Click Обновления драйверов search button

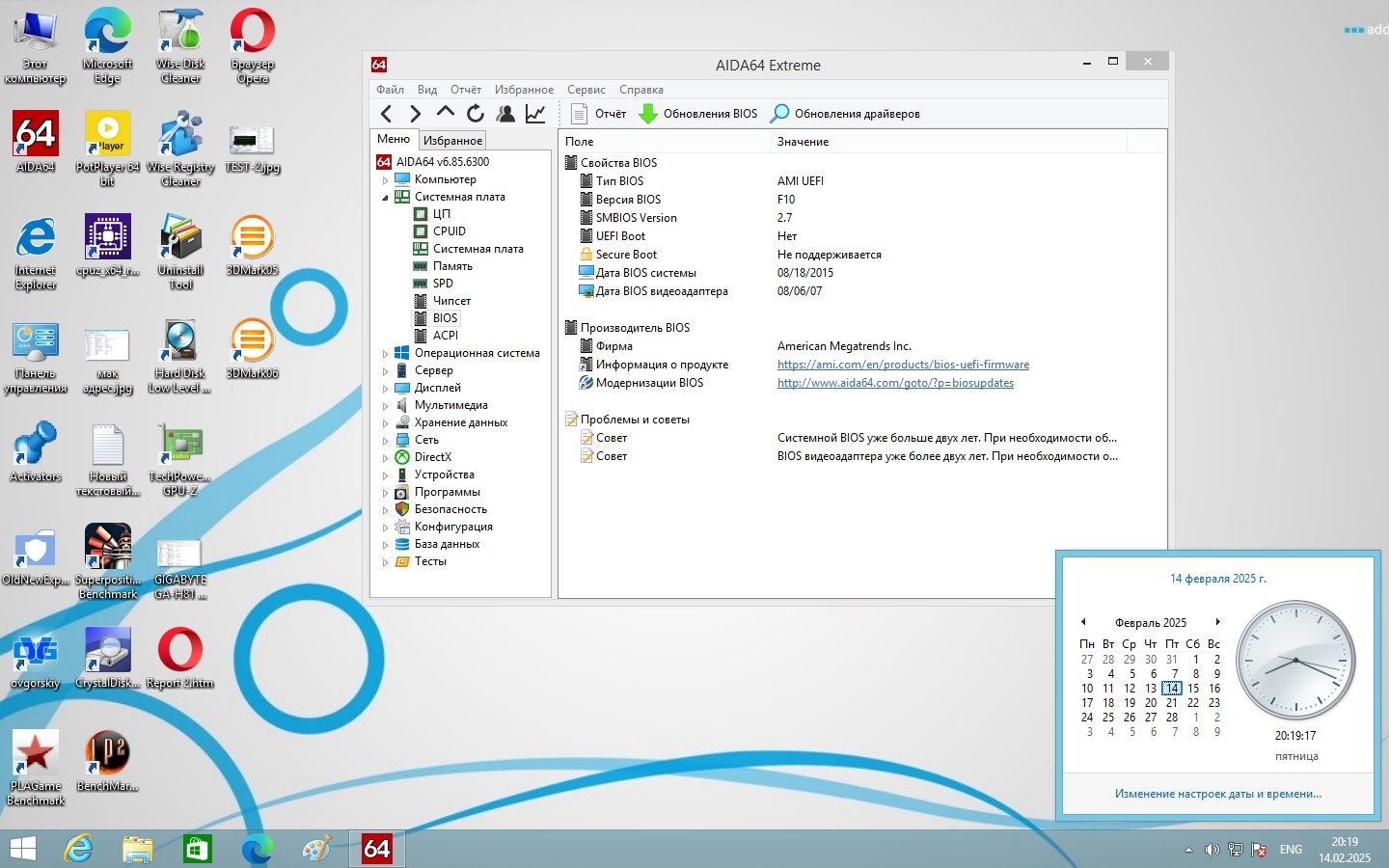click(845, 114)
